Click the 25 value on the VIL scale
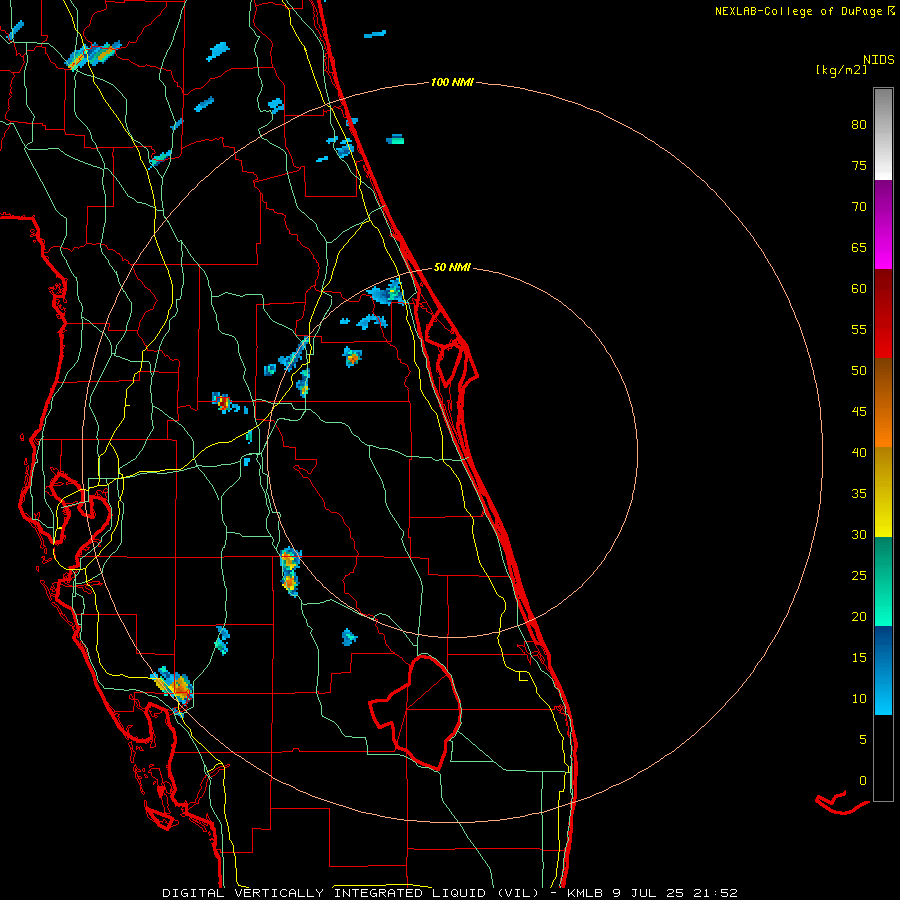Screen dimensions: 900x900 (x=859, y=576)
